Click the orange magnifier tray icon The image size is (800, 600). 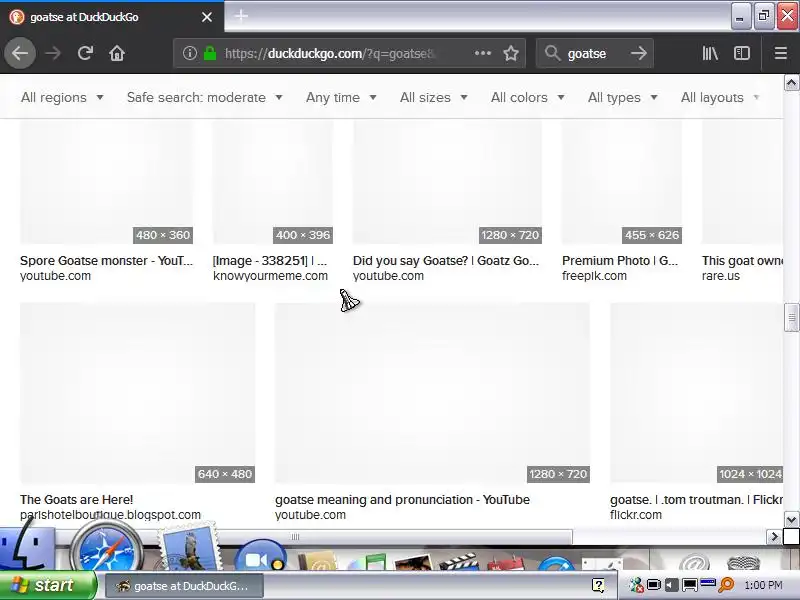click(x=726, y=585)
